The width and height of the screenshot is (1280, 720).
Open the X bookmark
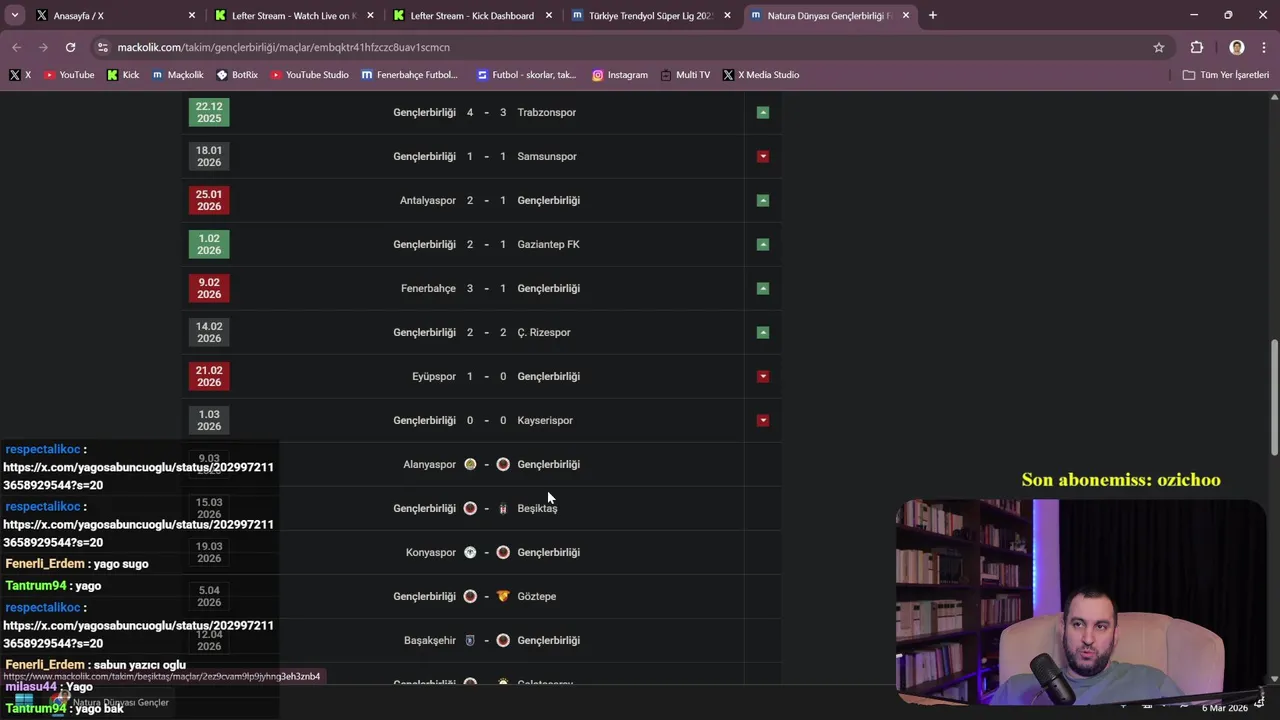[x=20, y=75]
